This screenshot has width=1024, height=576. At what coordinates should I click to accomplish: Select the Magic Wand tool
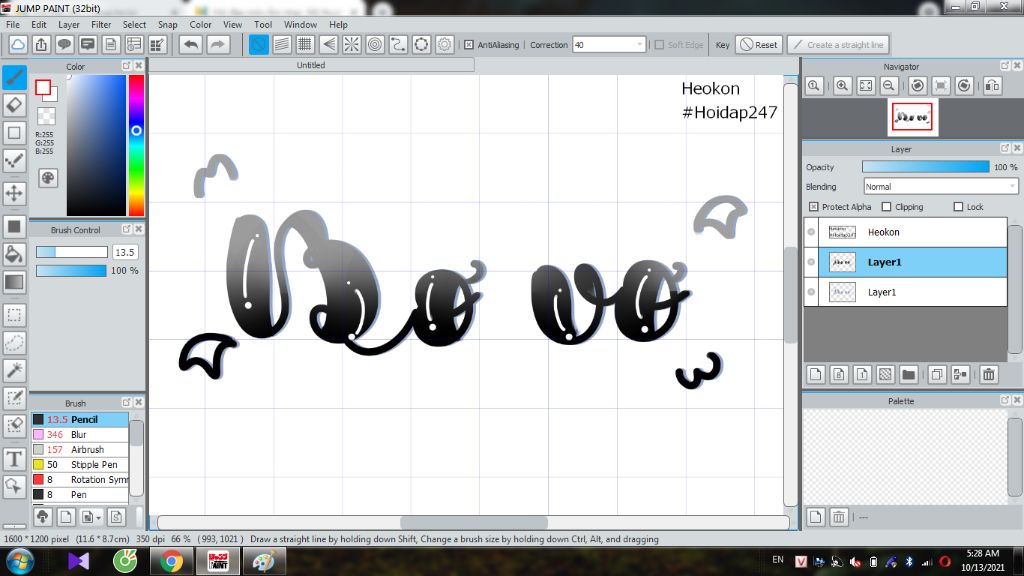click(x=14, y=370)
